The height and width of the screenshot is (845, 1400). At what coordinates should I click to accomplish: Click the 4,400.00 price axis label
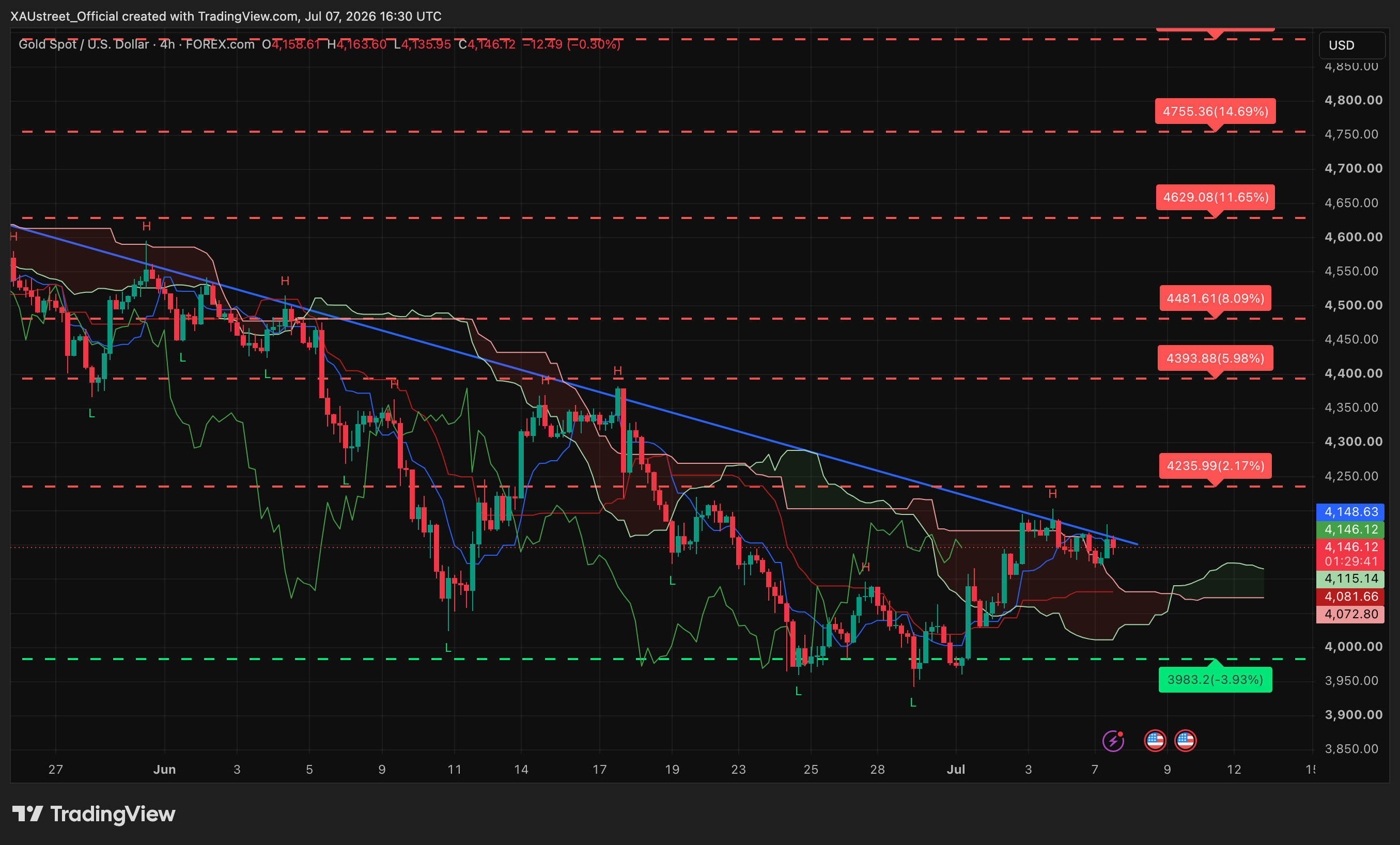(1353, 373)
